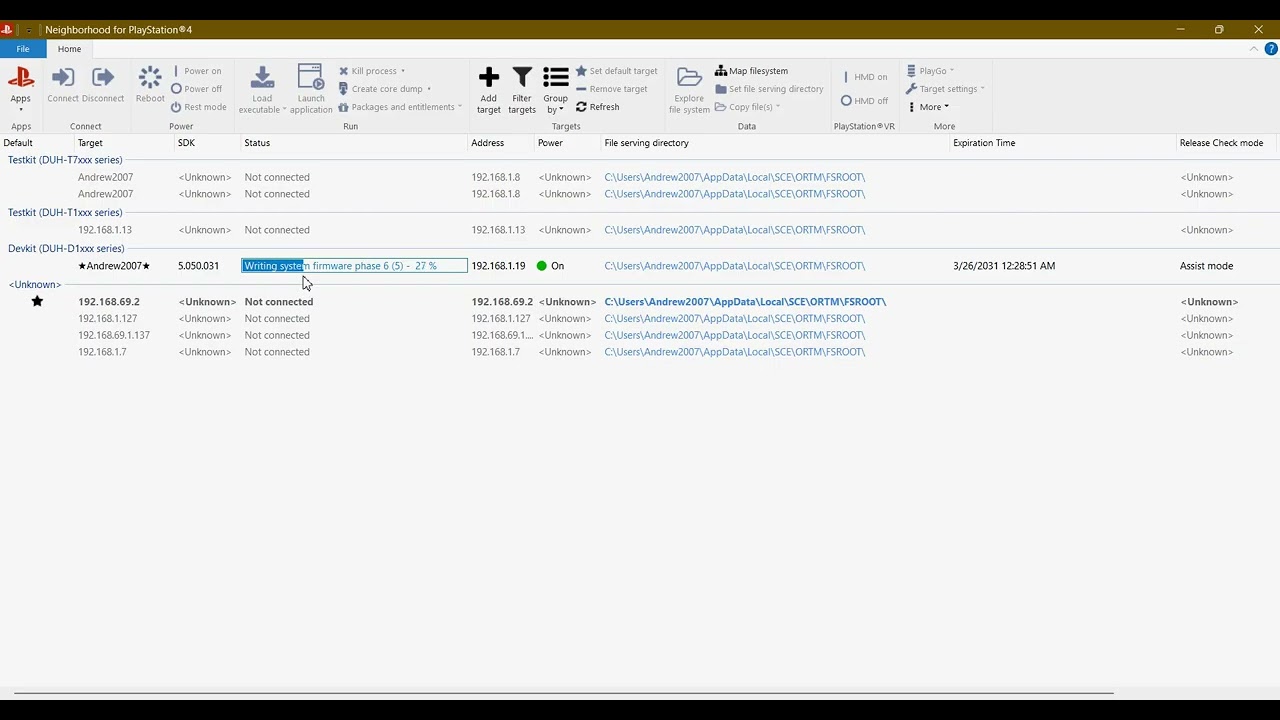Click Map filesystem

tap(752, 71)
